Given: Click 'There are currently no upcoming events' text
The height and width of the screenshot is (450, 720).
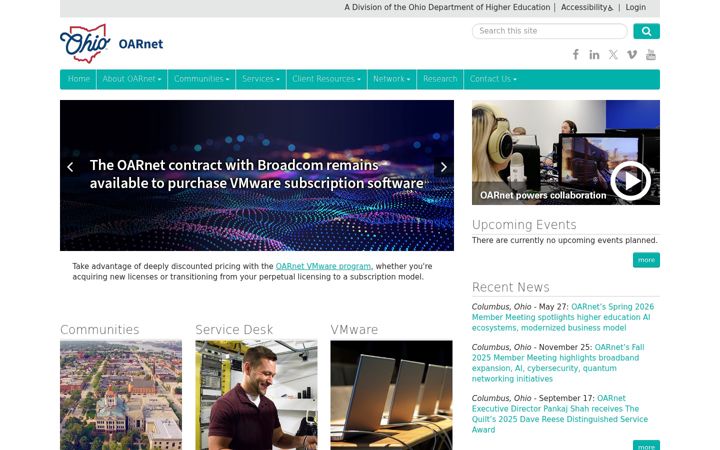Looking at the screenshot, I should [565, 240].
